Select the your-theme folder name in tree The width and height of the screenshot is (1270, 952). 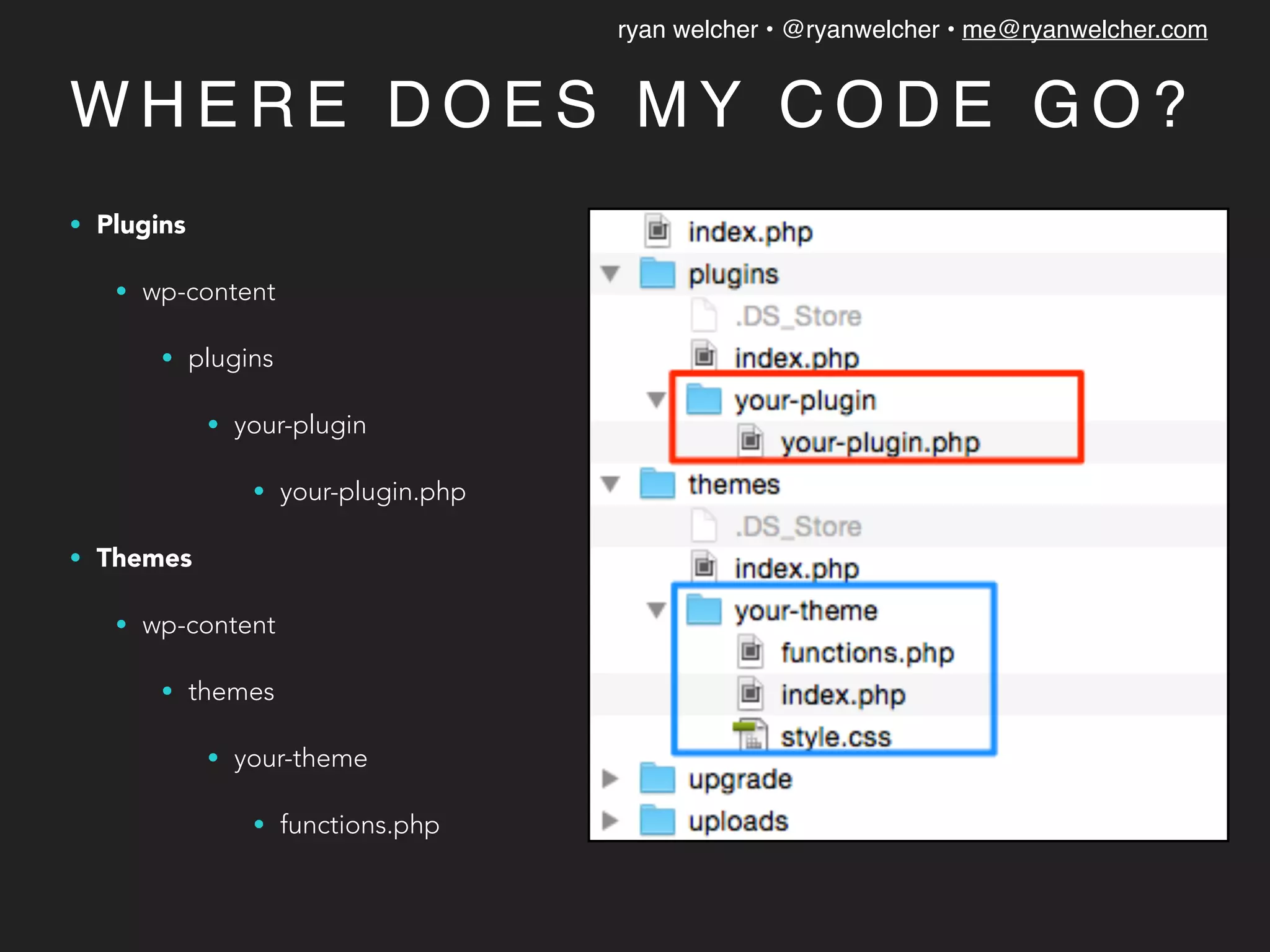tap(807, 612)
